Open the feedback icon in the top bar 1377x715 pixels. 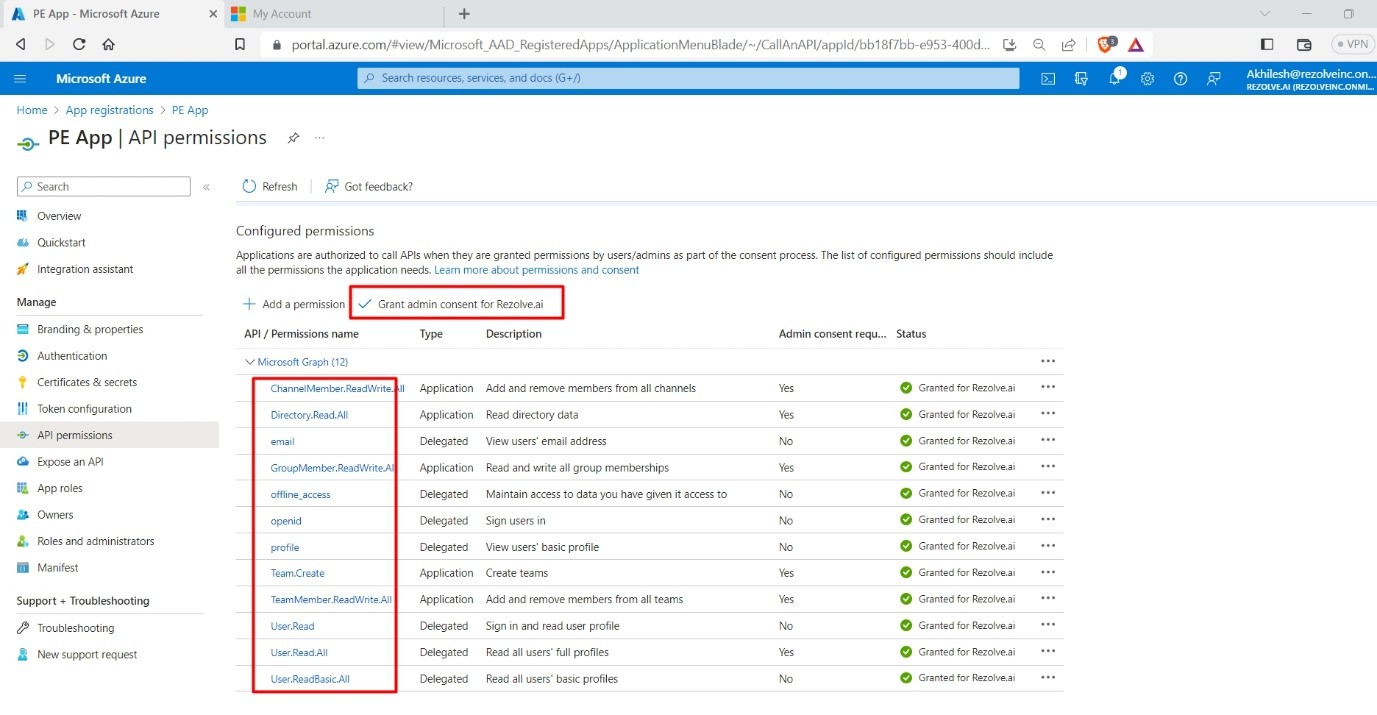point(1213,78)
